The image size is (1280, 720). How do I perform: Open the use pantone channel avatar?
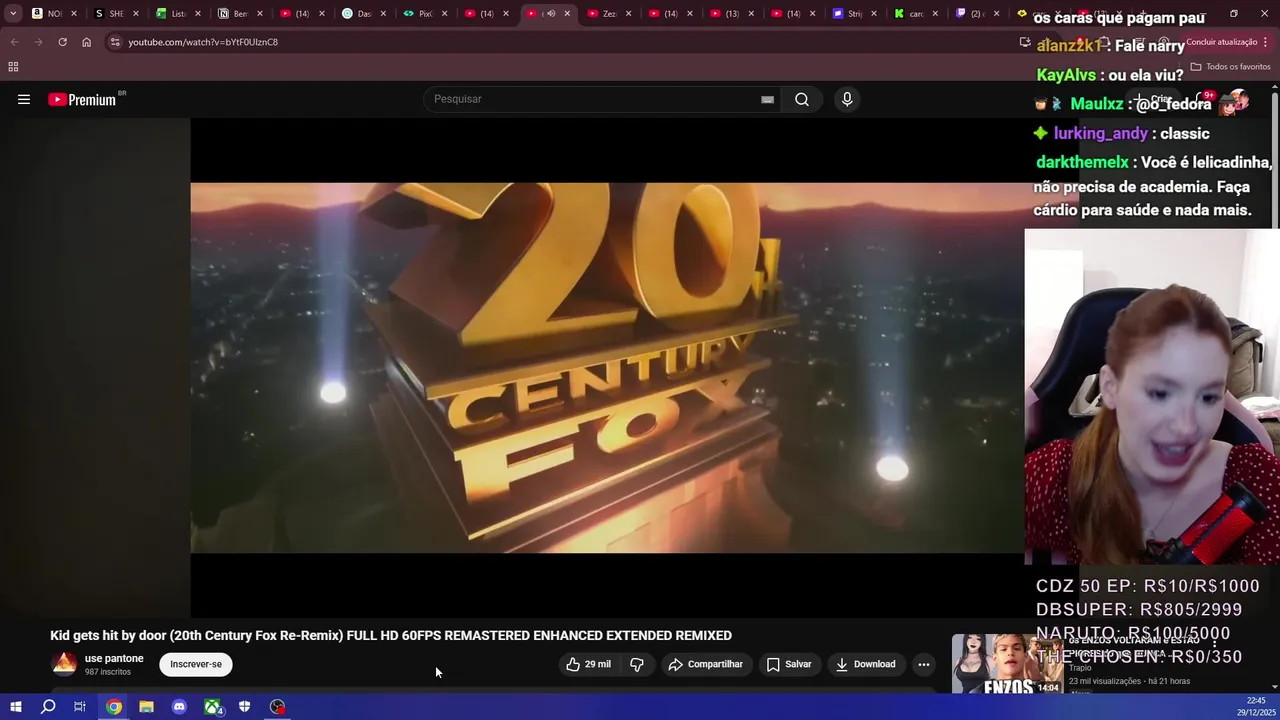click(x=64, y=664)
